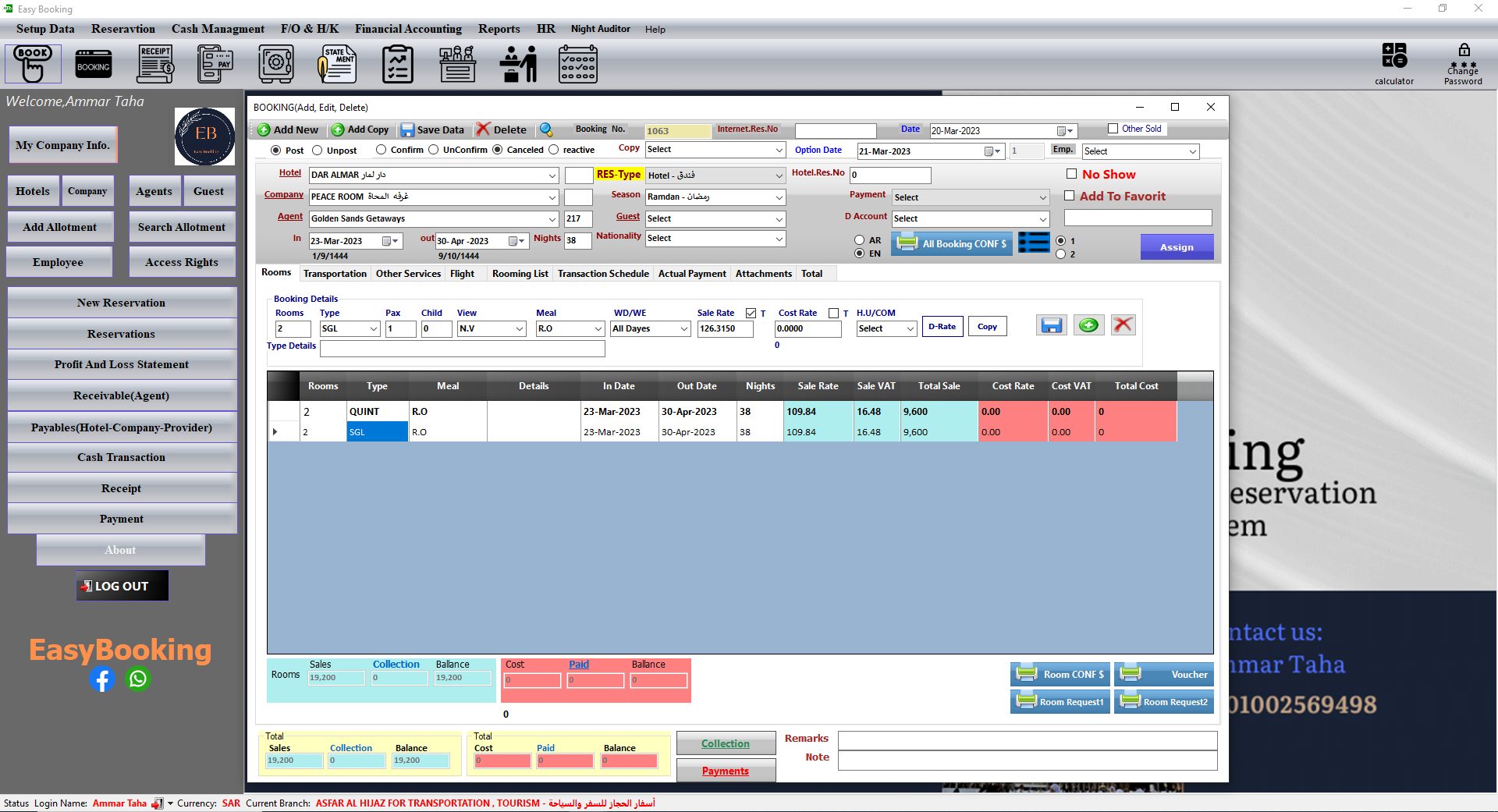The height and width of the screenshot is (812, 1498).
Task: Open the Receipt toolbar icon
Action: click(155, 64)
